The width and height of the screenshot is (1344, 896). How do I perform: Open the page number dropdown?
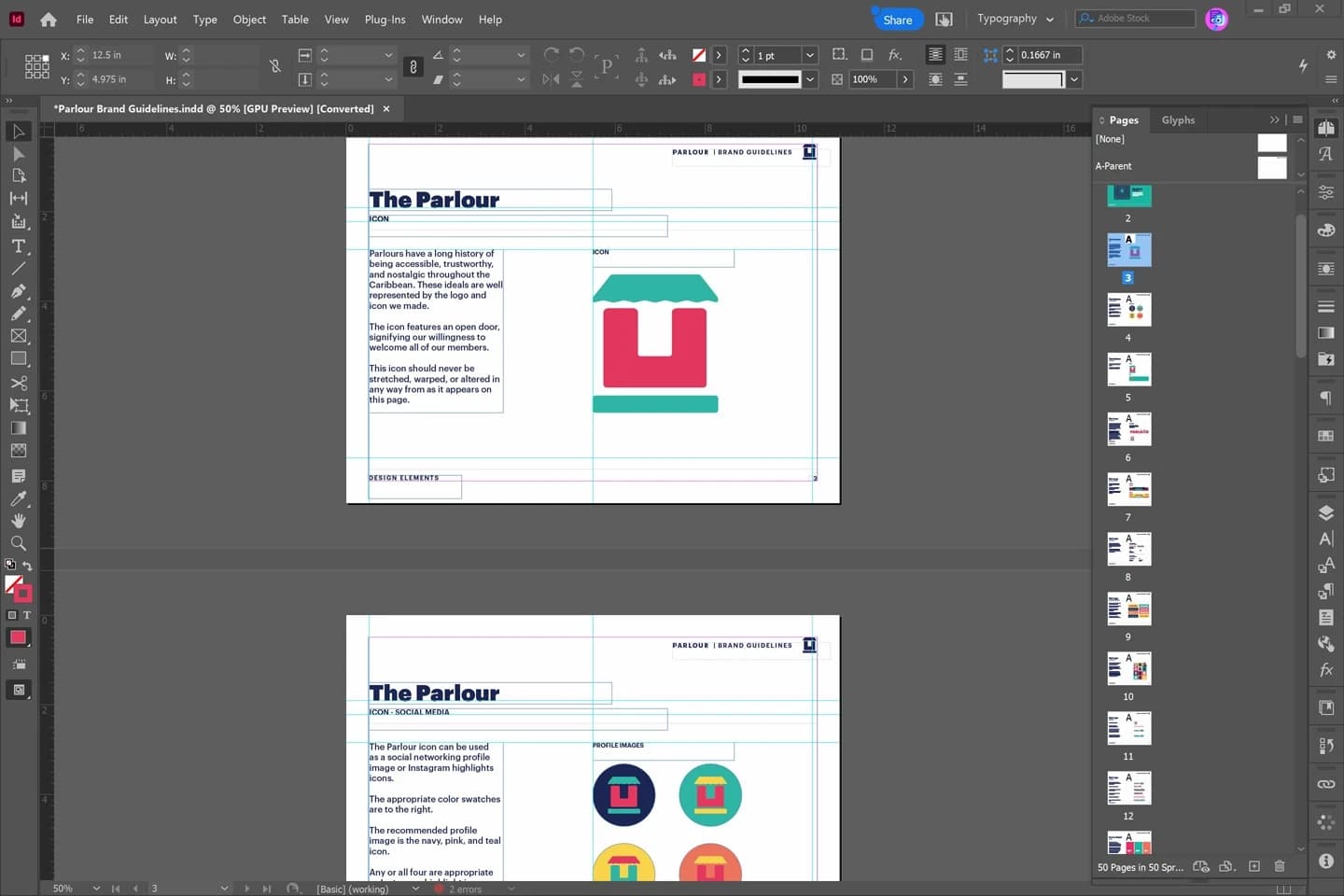[x=224, y=889]
